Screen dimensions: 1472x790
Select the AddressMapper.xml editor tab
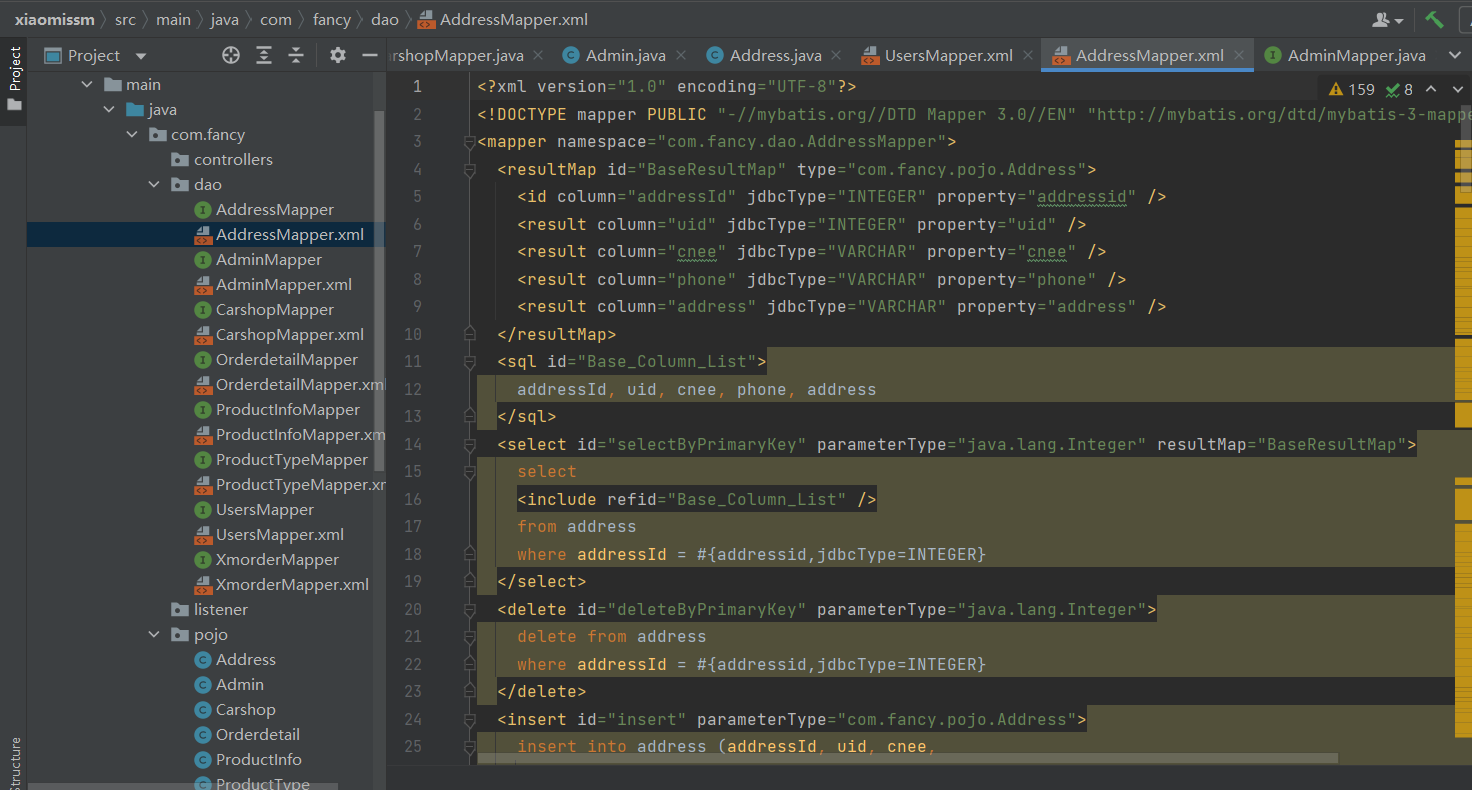1149,56
